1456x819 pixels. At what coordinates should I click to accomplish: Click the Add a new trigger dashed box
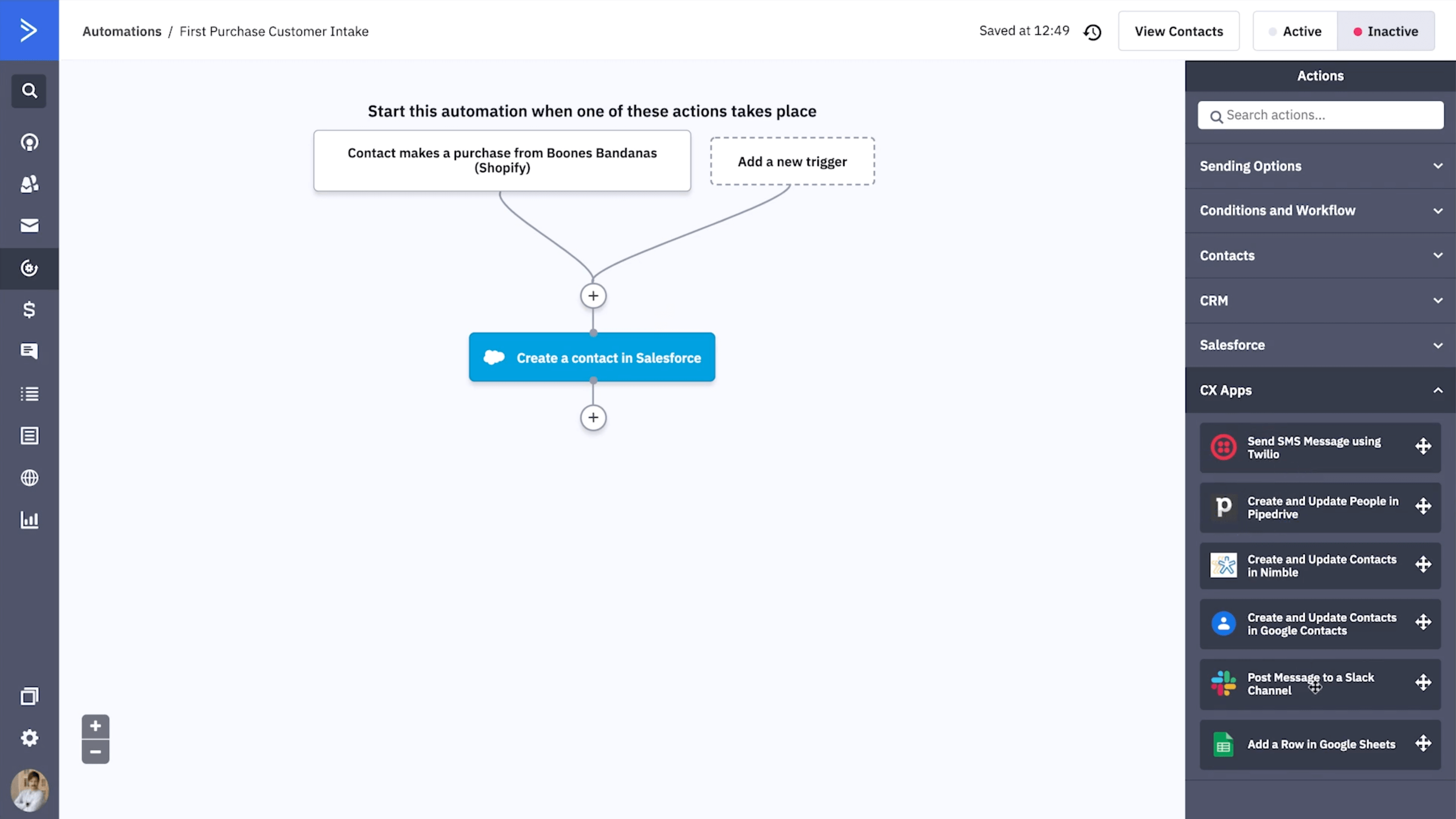tap(792, 160)
